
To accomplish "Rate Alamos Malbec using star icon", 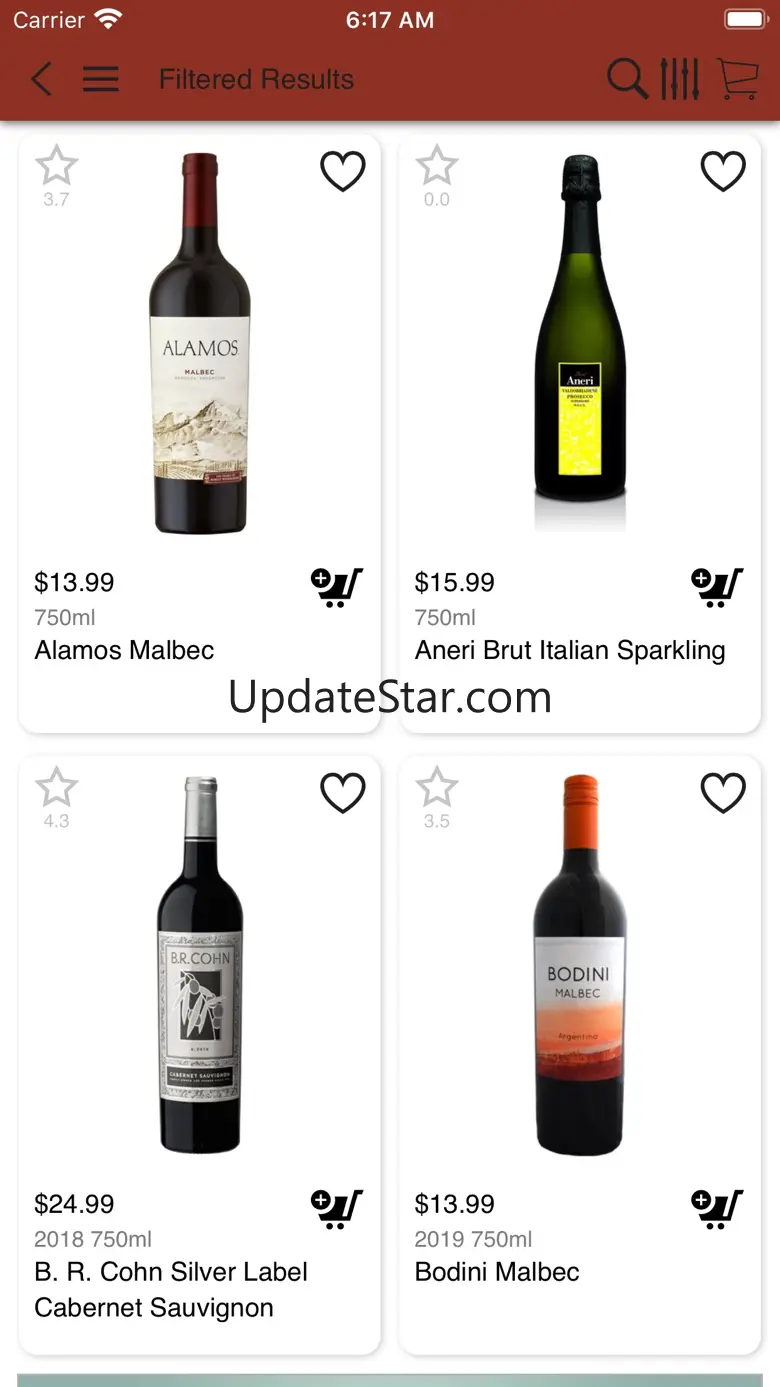I will click(56, 166).
